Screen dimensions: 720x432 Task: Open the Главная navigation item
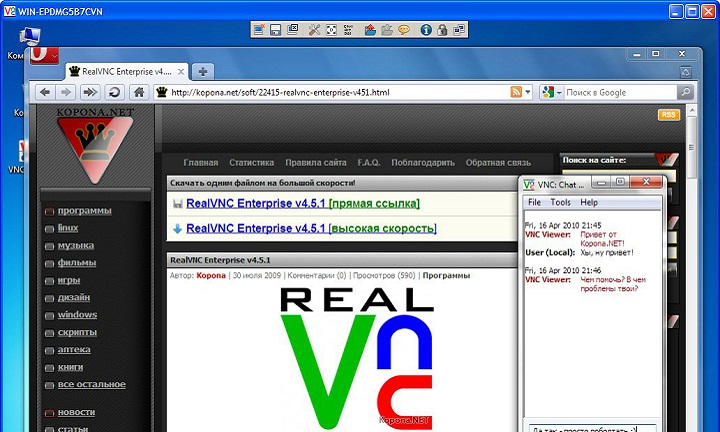201,163
